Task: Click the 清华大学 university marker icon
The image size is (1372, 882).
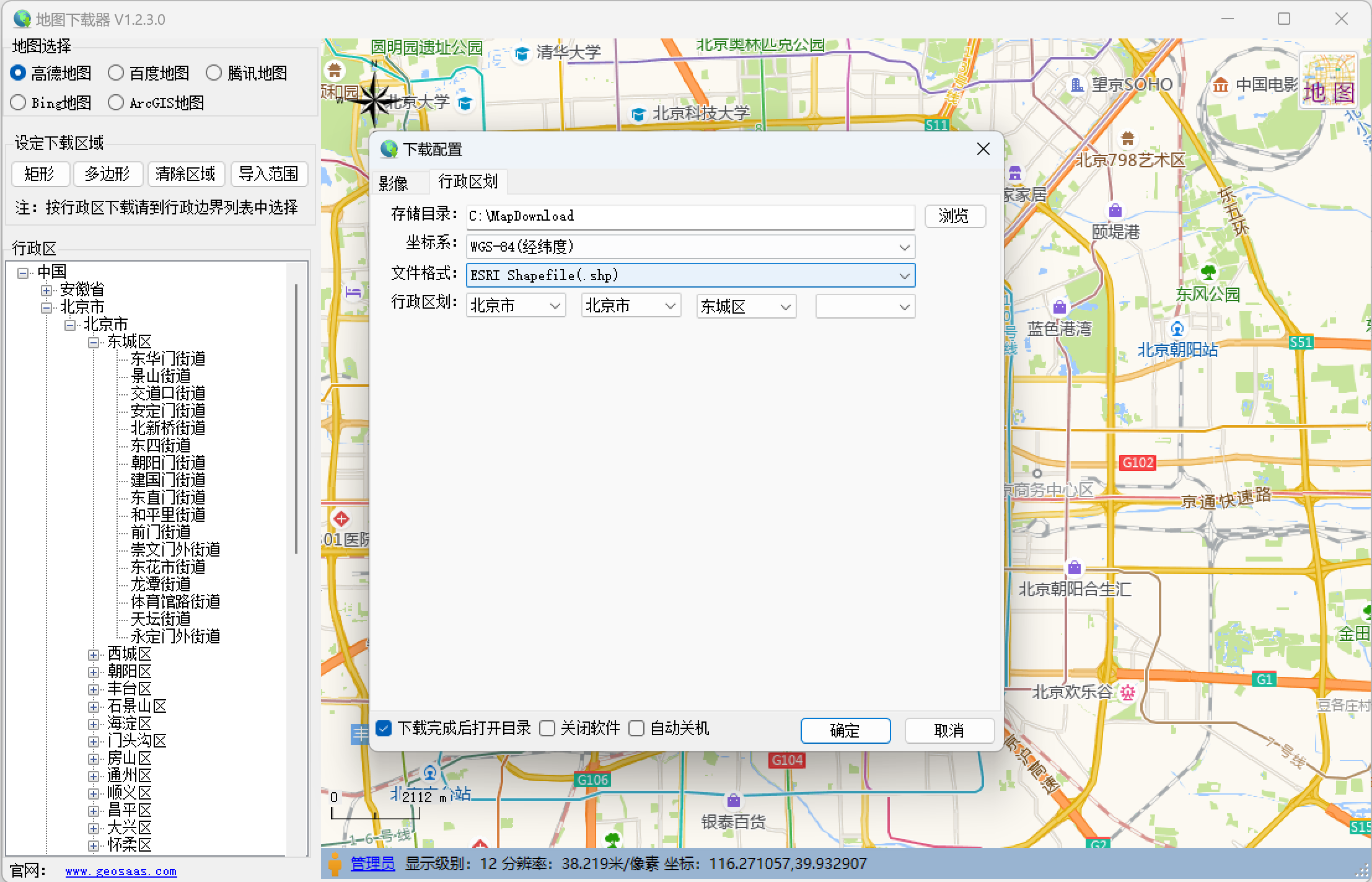Action: tap(522, 54)
